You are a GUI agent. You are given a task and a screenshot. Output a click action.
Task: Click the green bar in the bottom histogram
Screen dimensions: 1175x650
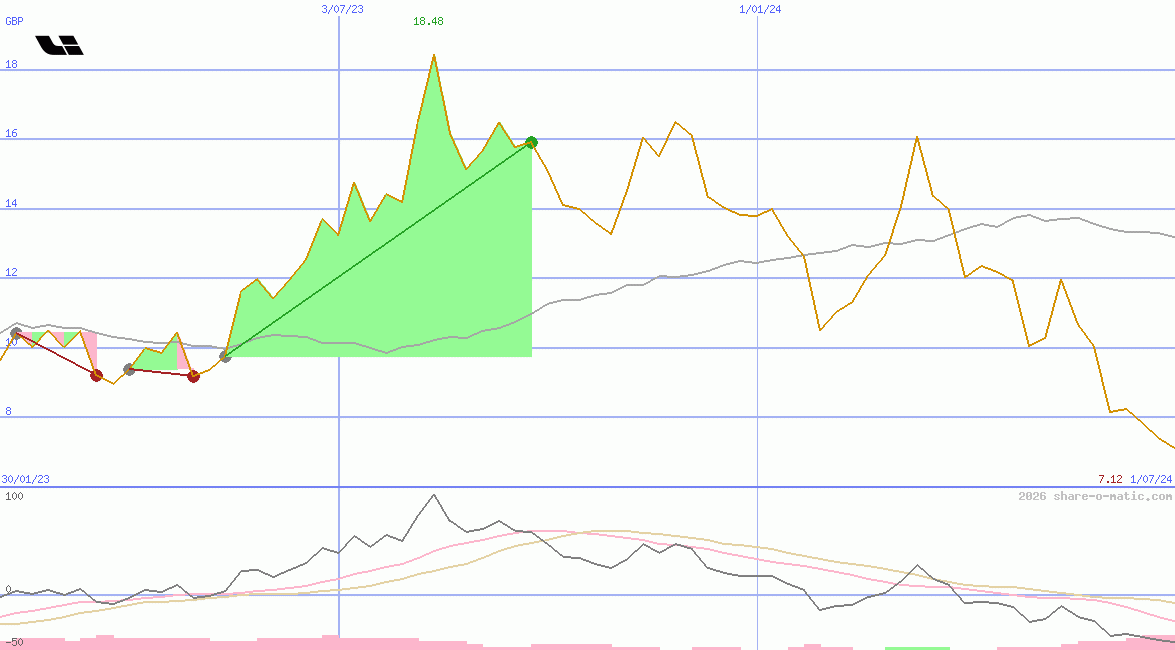pyautogui.click(x=916, y=647)
